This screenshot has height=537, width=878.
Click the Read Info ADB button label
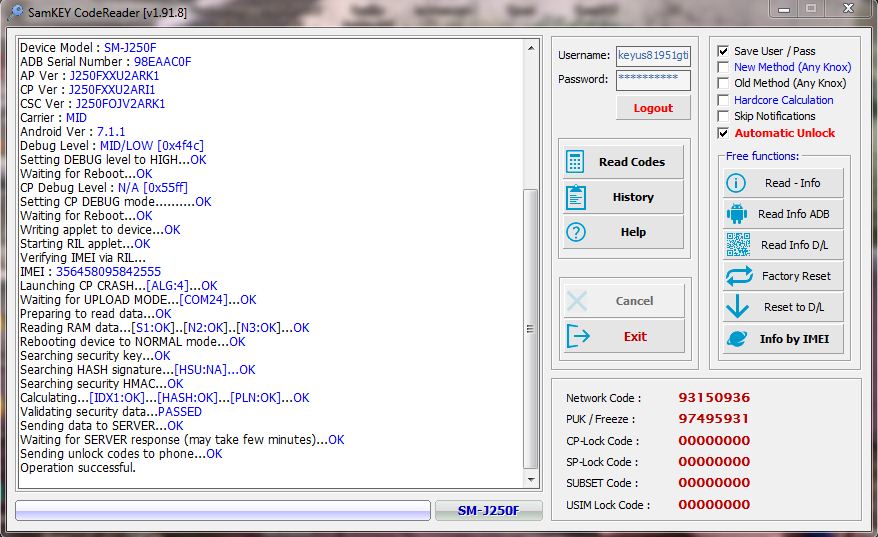[x=793, y=214]
